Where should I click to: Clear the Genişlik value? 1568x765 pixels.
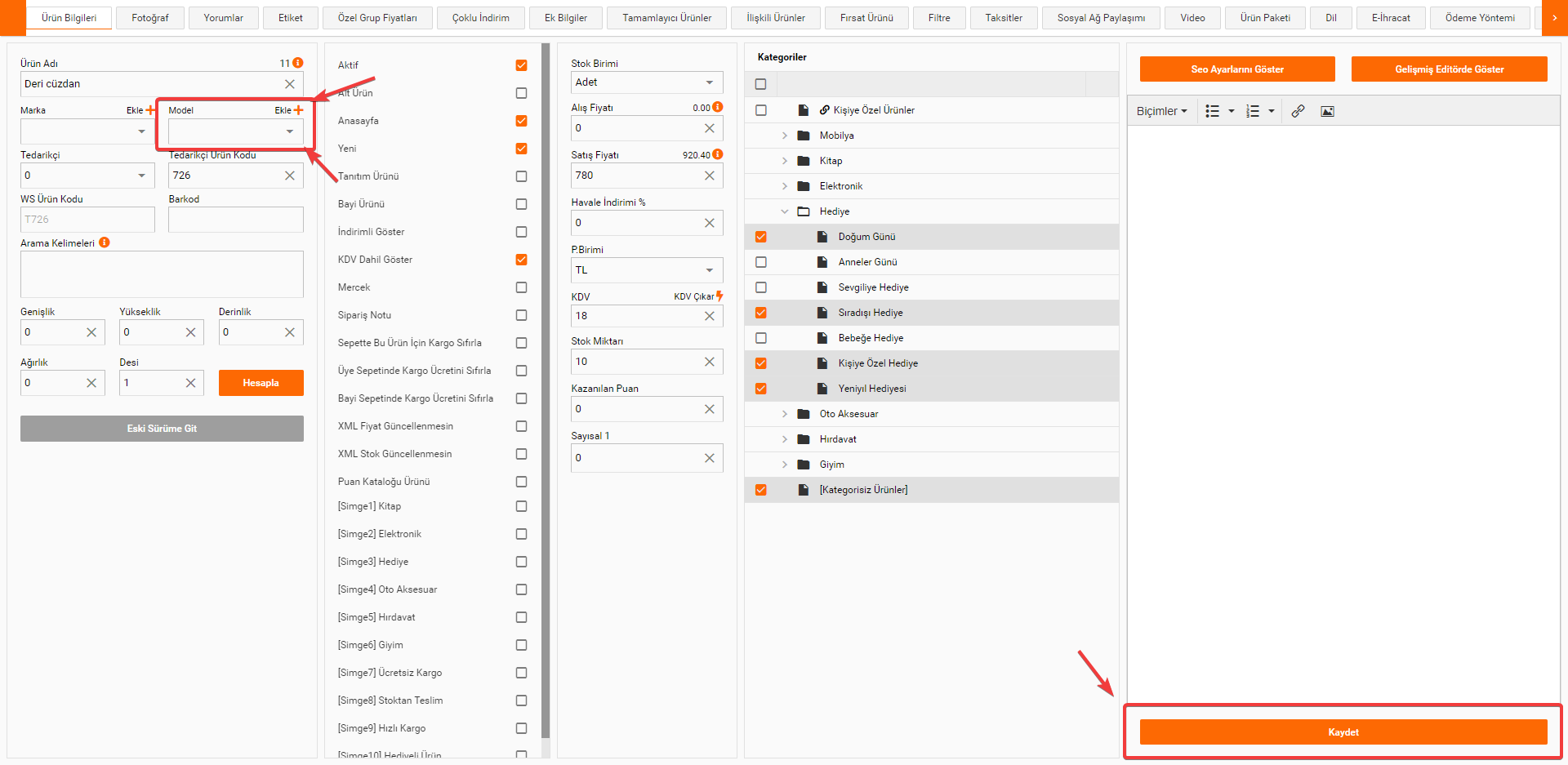[x=91, y=332]
